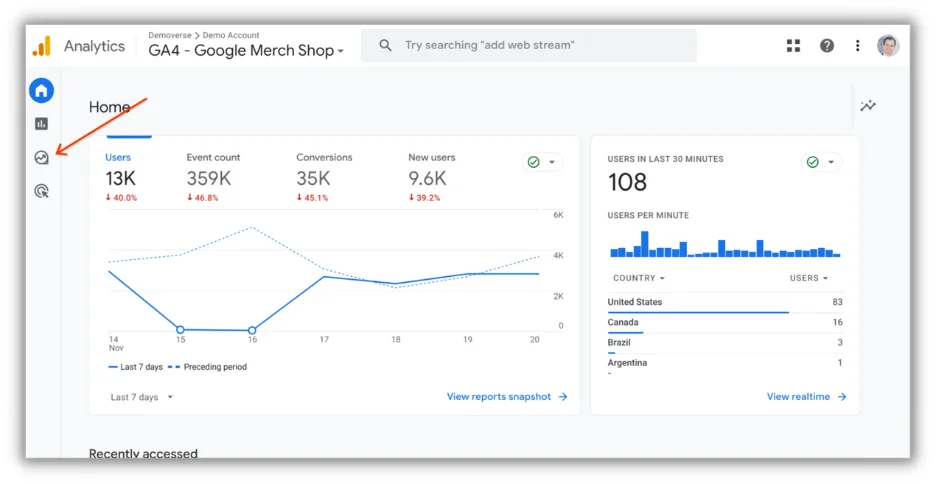Viewport: 936px width, 484px height.
Task: Click the Last 7 days legend item
Action: pyautogui.click(x=136, y=367)
